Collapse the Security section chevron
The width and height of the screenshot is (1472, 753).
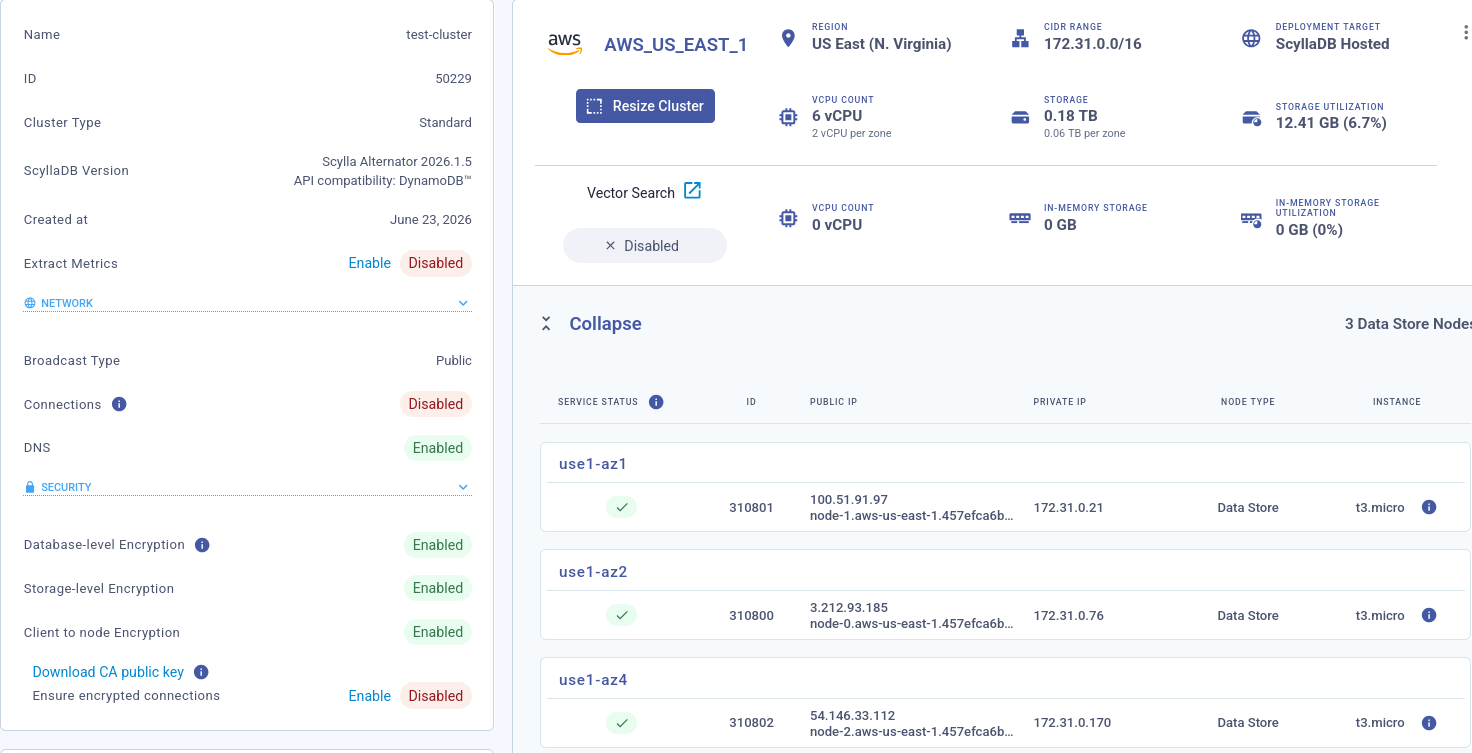[x=463, y=487]
